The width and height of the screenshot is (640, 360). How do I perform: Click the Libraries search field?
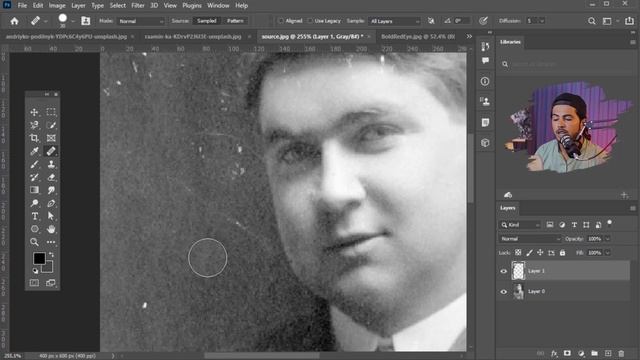(567, 64)
